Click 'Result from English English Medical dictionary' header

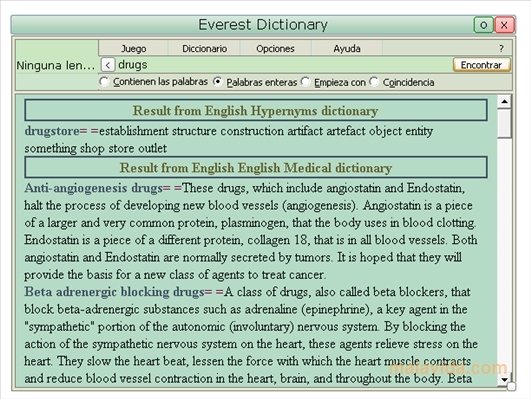256,167
